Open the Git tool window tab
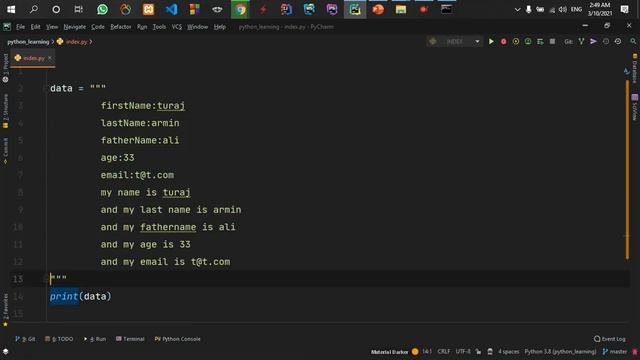Screen dimensions: 640x360 pyautogui.click(x=25, y=339)
